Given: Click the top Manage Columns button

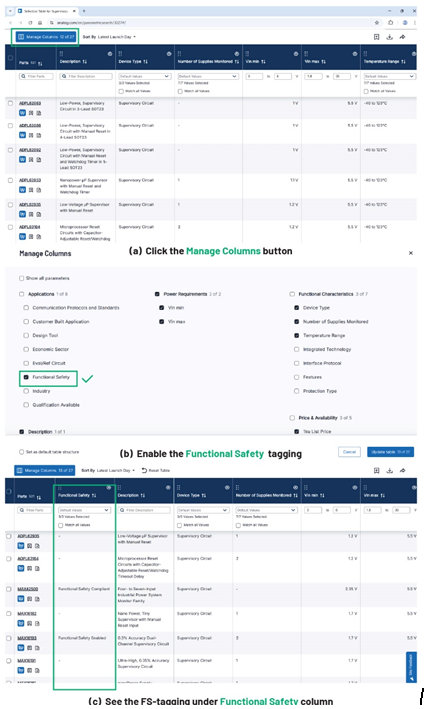Looking at the screenshot, I should pyautogui.click(x=45, y=37).
